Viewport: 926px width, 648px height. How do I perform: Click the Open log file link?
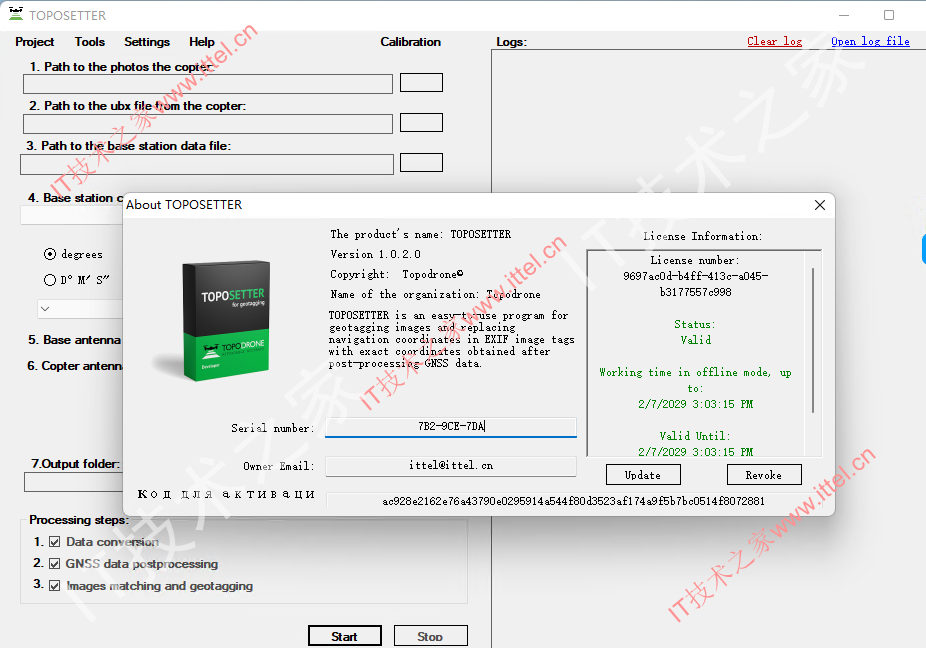tap(870, 41)
